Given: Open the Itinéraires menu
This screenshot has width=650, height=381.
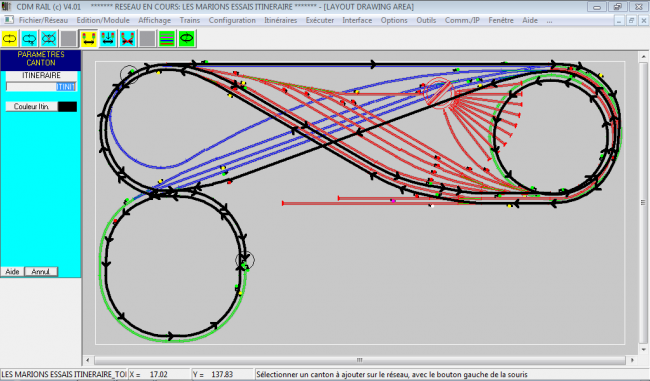Looking at the screenshot, I should pyautogui.click(x=281, y=20).
